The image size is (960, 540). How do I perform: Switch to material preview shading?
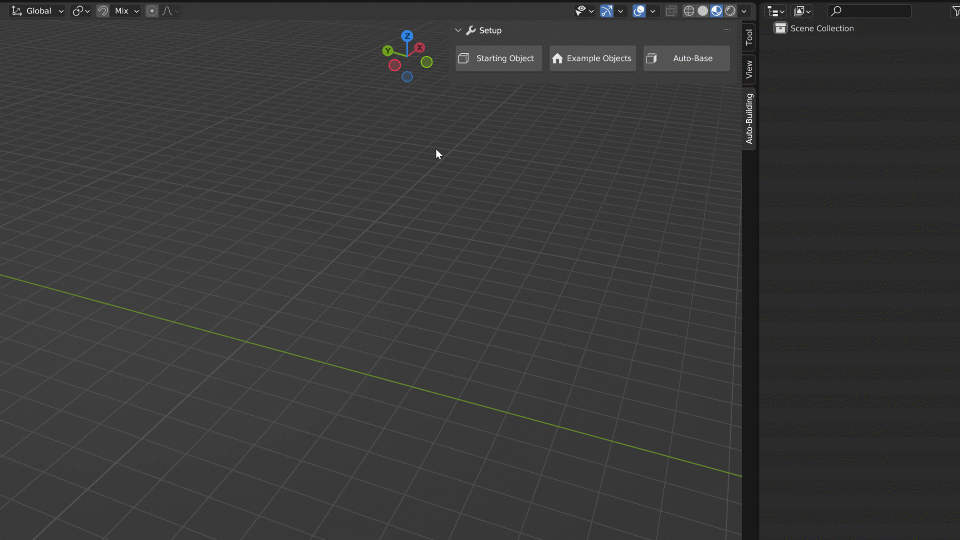pos(716,11)
